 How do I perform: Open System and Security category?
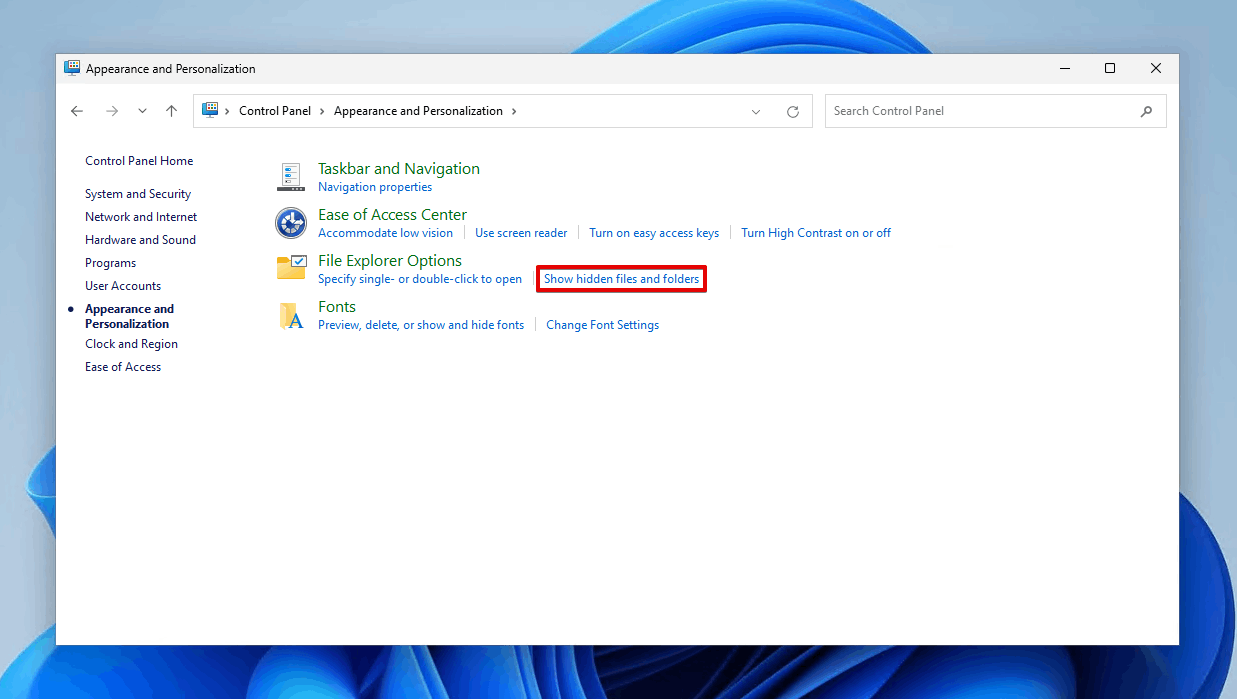pos(138,194)
